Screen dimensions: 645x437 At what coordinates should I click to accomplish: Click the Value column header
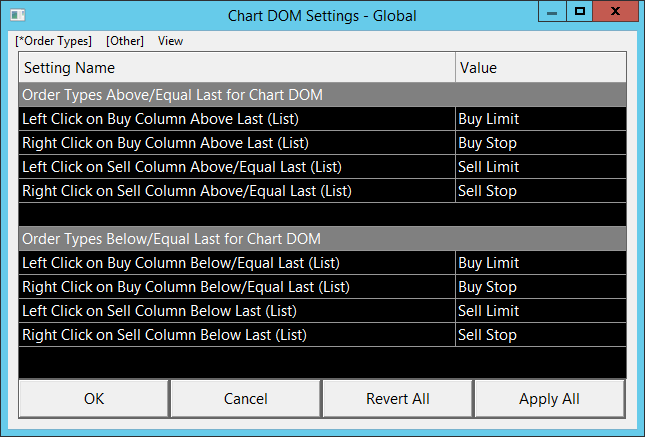click(x=540, y=68)
